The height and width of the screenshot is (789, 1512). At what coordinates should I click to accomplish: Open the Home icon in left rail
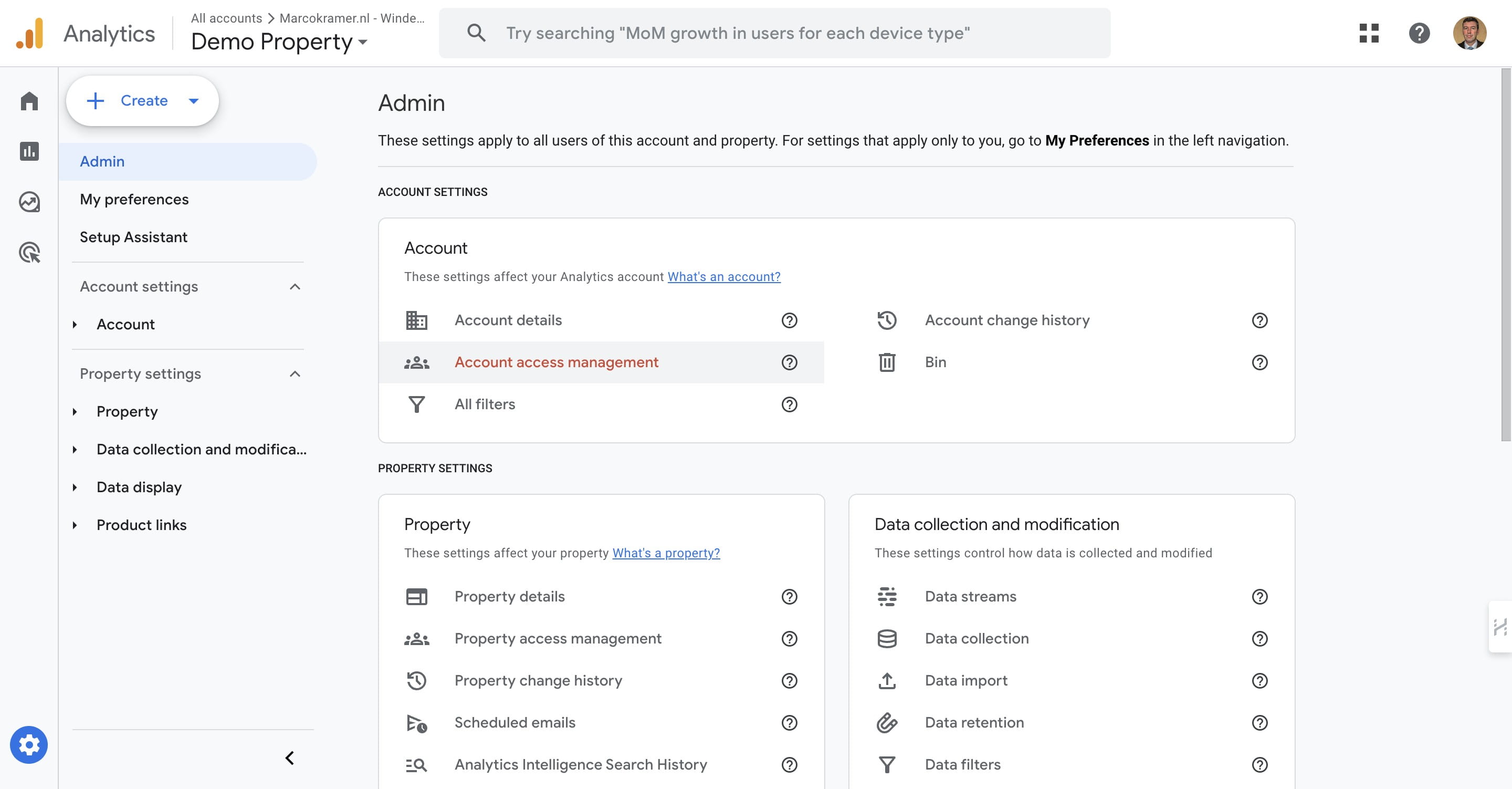(29, 101)
